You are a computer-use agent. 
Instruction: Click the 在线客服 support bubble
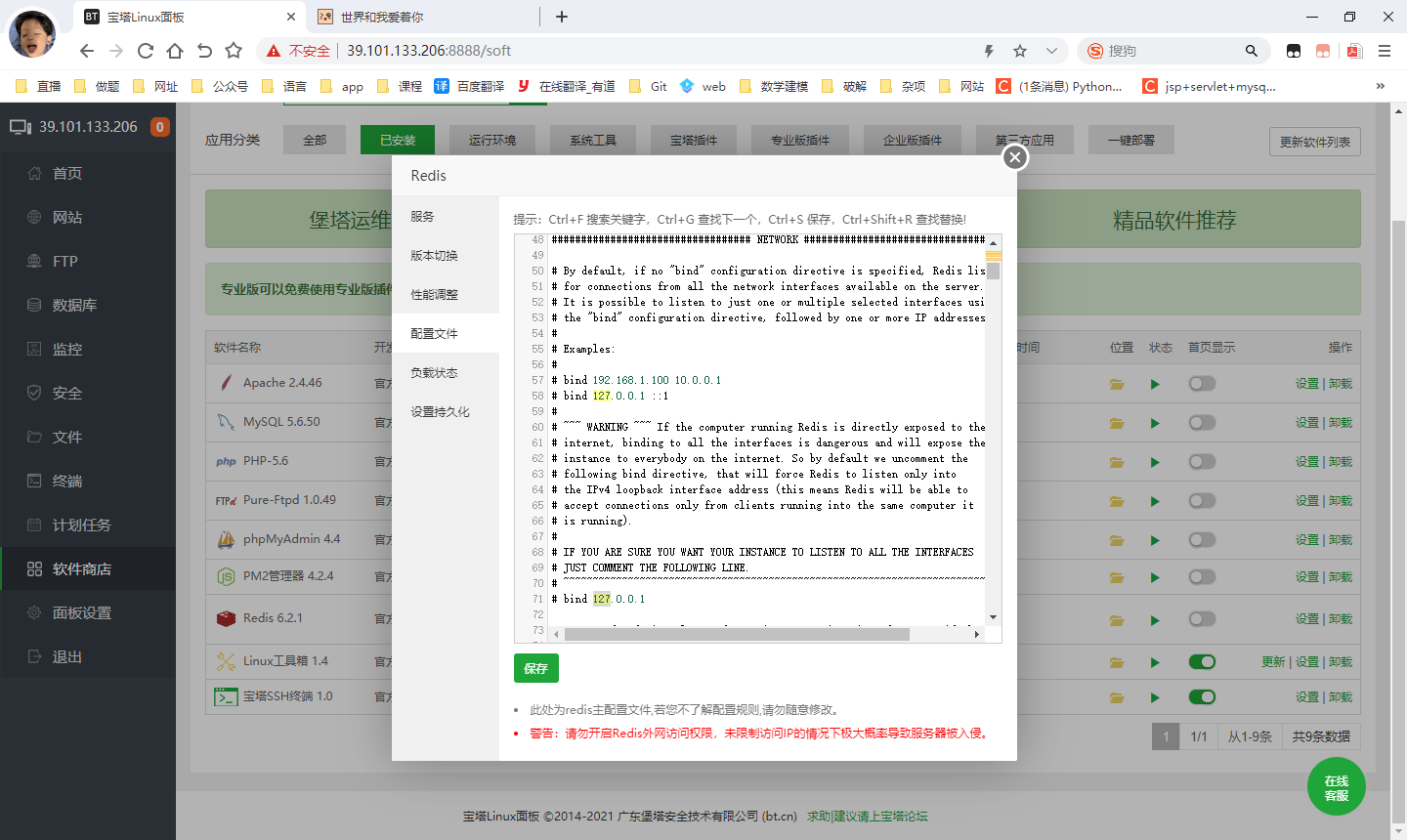[1336, 787]
